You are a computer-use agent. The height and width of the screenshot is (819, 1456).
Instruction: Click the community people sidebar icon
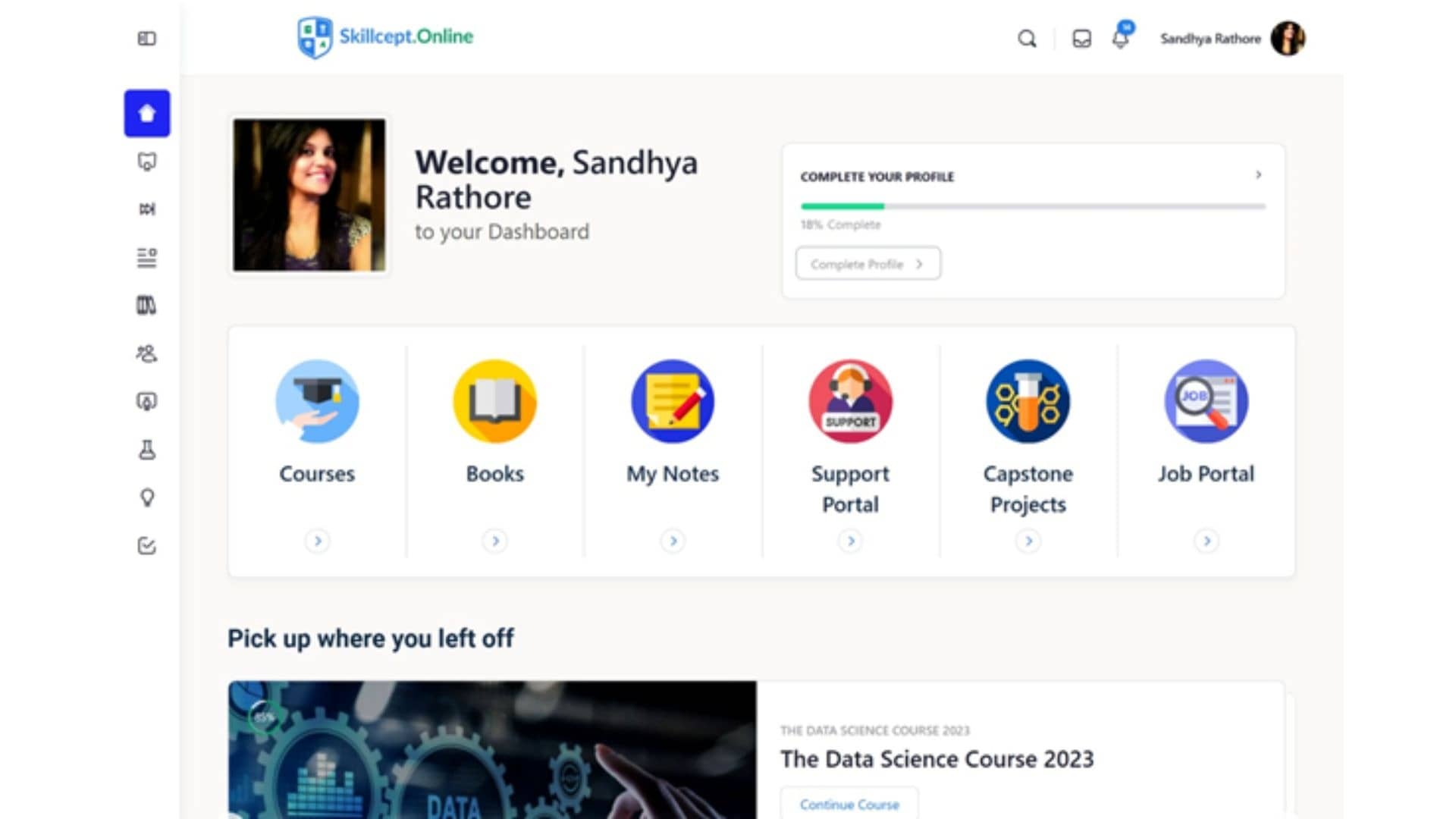pos(146,353)
